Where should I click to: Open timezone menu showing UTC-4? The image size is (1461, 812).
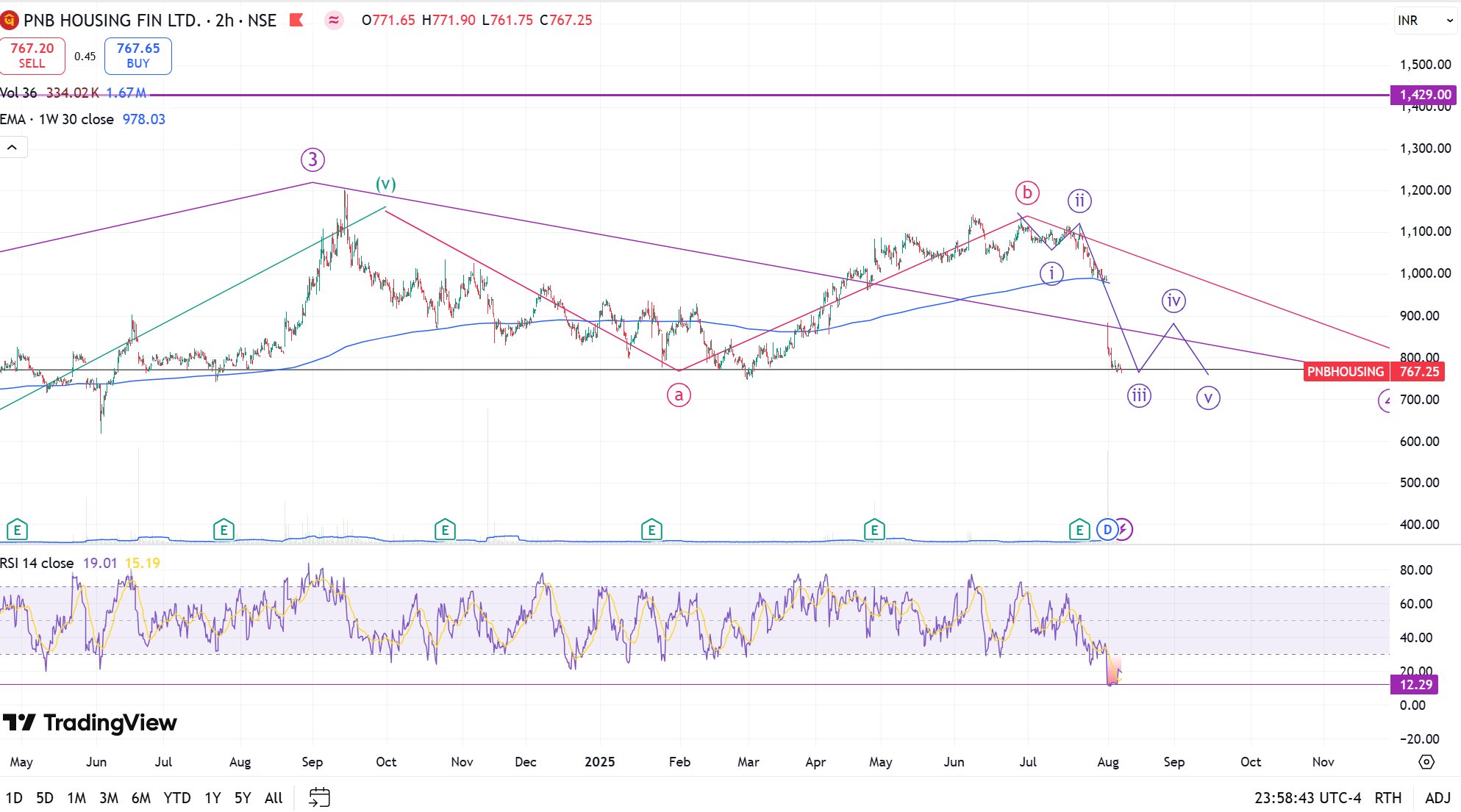click(1307, 798)
